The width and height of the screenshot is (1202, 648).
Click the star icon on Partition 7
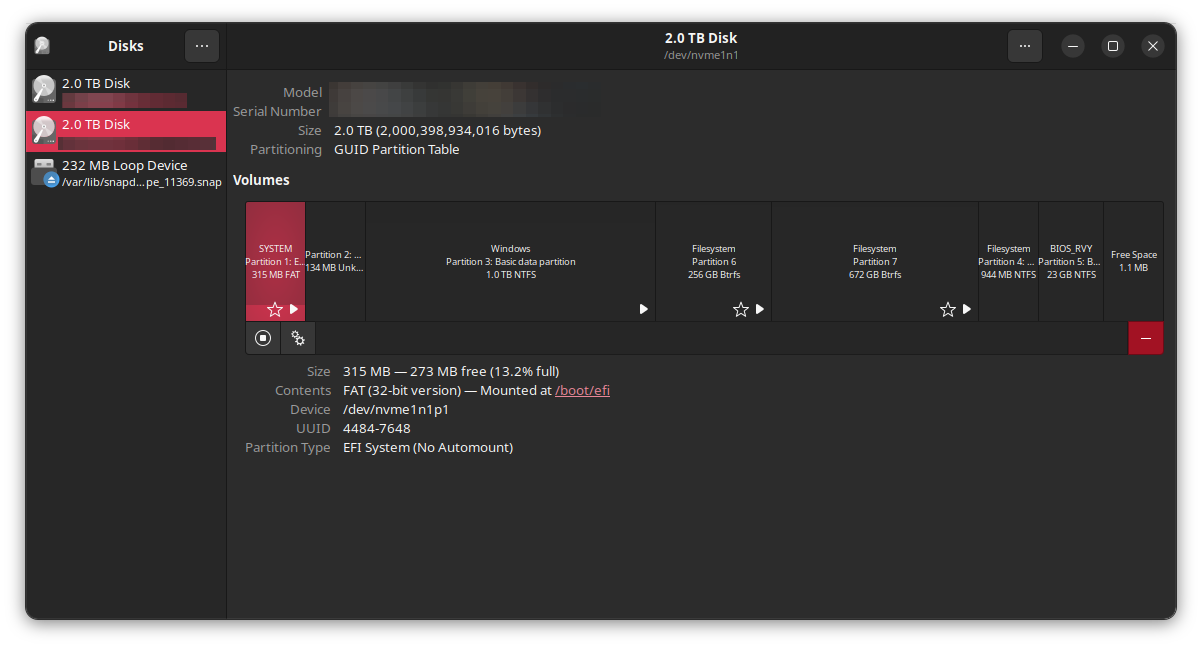coord(947,310)
